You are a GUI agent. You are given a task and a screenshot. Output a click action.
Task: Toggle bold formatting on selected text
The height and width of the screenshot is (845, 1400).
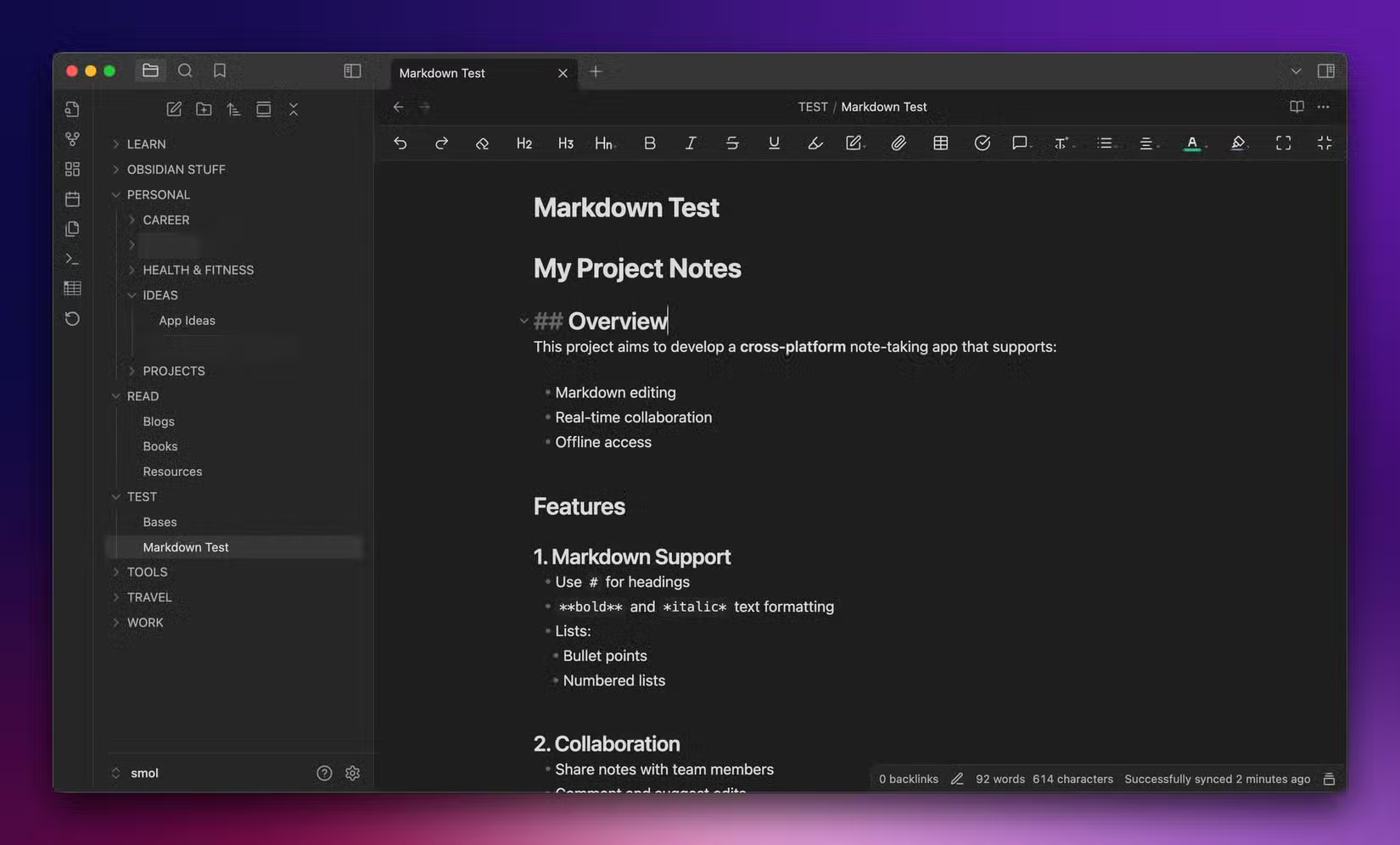(650, 143)
